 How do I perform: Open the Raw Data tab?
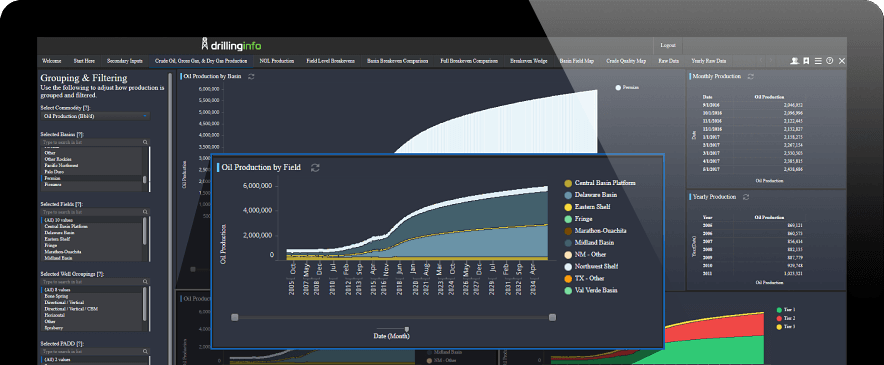[669, 61]
